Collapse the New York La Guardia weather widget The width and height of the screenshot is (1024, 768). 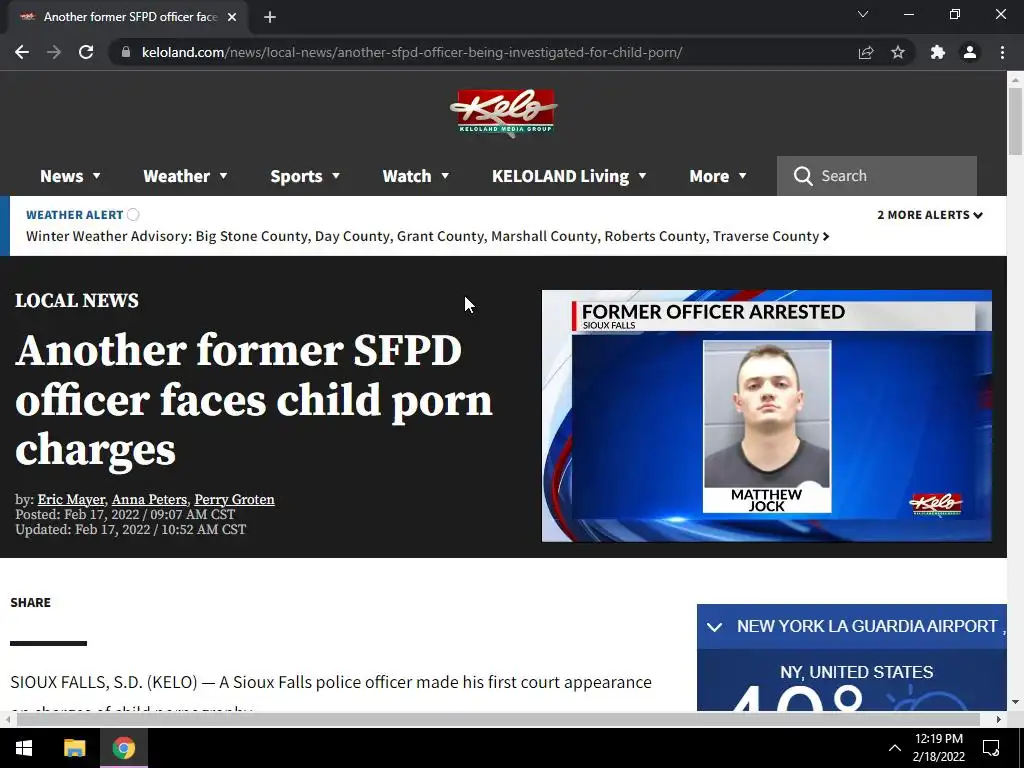714,627
